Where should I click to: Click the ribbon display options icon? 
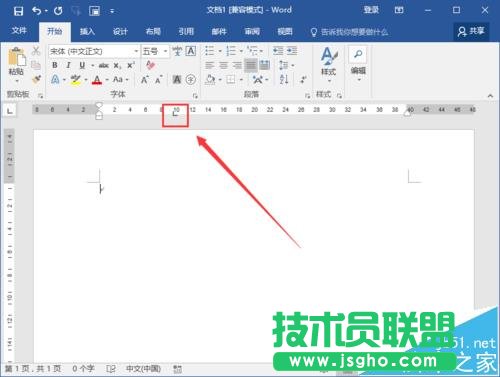coord(399,10)
